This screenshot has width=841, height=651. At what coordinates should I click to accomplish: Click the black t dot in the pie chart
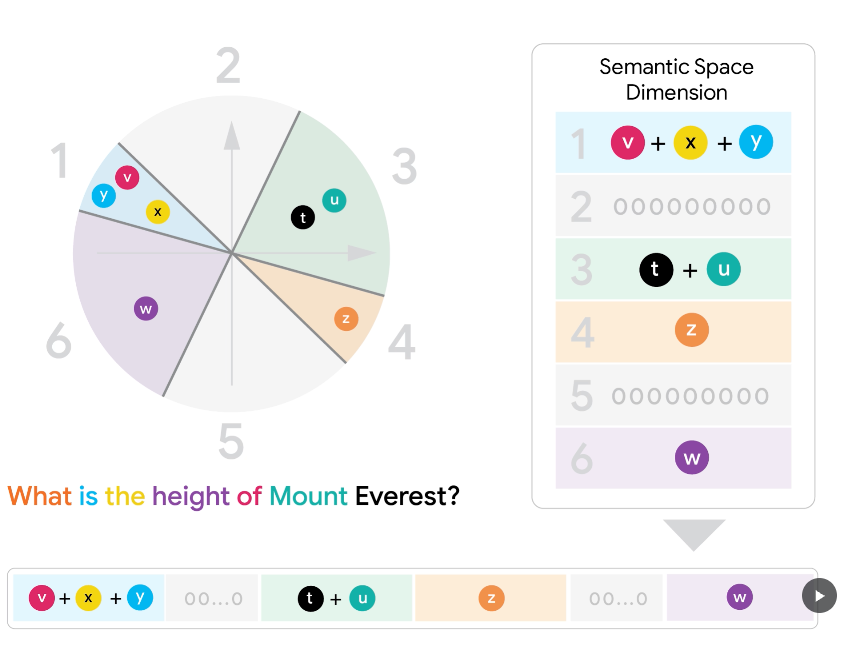(x=303, y=217)
